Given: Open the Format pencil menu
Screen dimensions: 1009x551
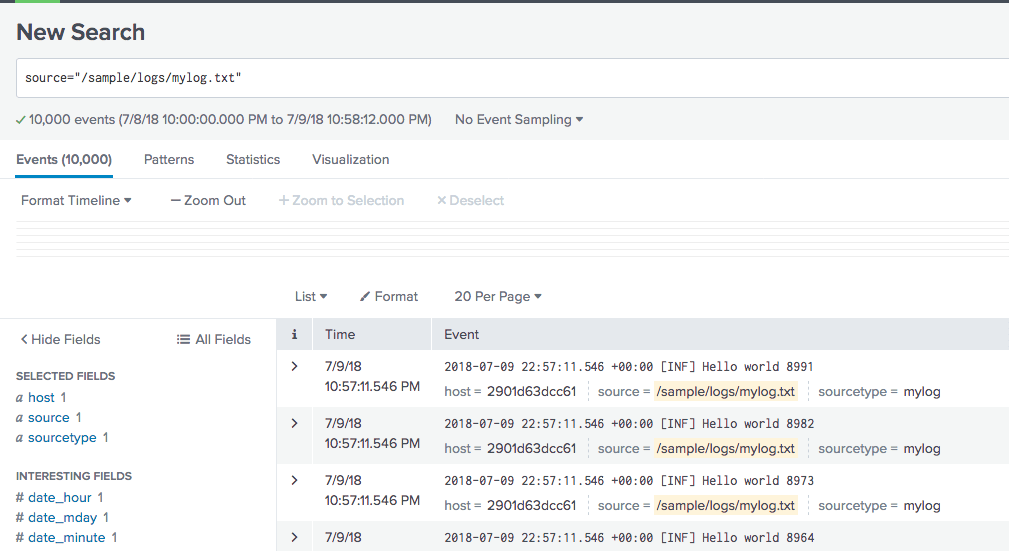Looking at the screenshot, I should [x=389, y=297].
